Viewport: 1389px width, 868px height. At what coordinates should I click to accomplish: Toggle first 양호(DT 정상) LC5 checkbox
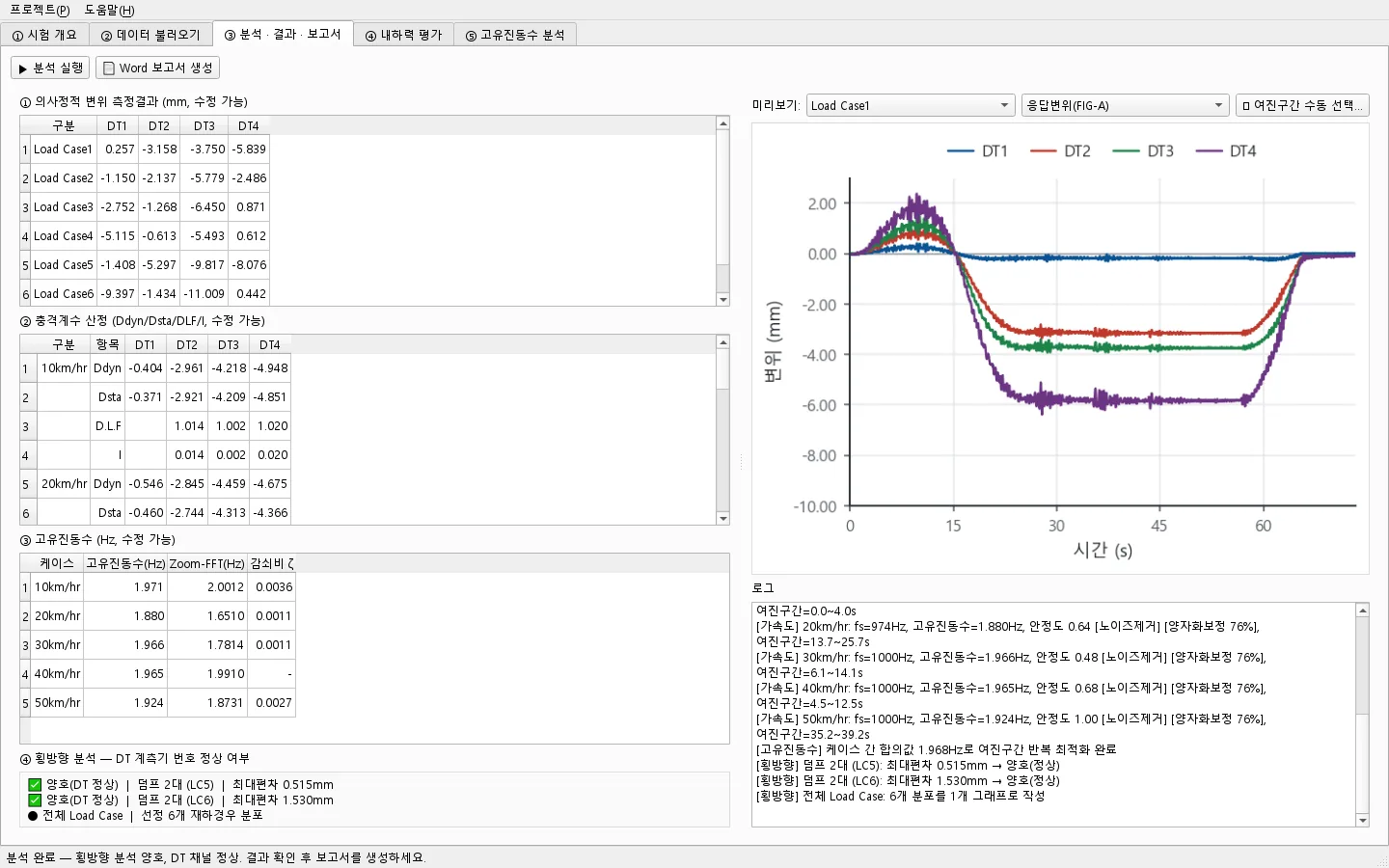(x=35, y=785)
